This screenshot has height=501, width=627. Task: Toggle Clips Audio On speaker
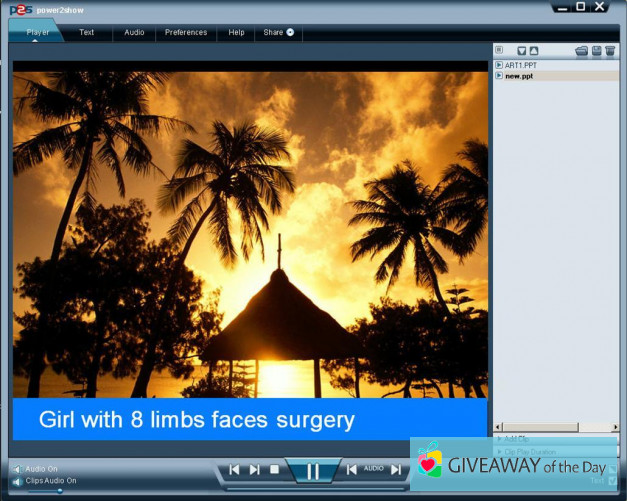[x=17, y=481]
